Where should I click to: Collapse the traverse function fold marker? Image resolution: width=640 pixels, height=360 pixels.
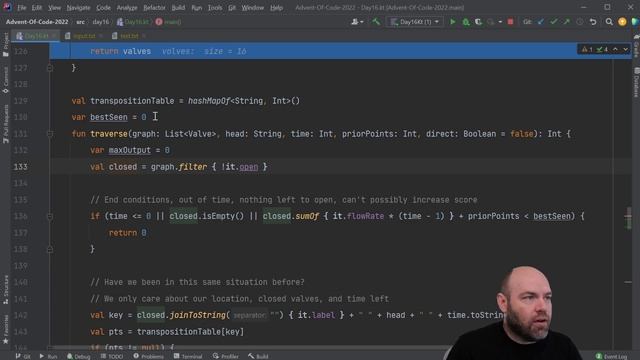point(50,133)
